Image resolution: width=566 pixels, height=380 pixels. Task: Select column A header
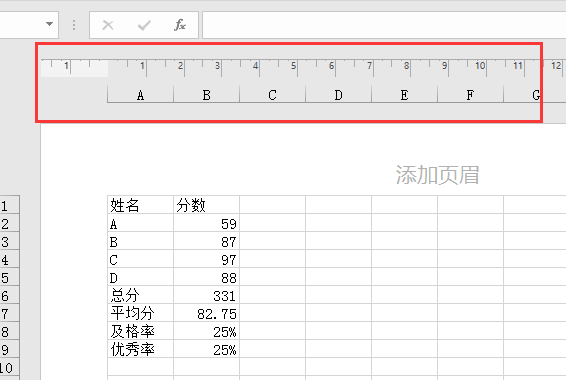click(140, 95)
